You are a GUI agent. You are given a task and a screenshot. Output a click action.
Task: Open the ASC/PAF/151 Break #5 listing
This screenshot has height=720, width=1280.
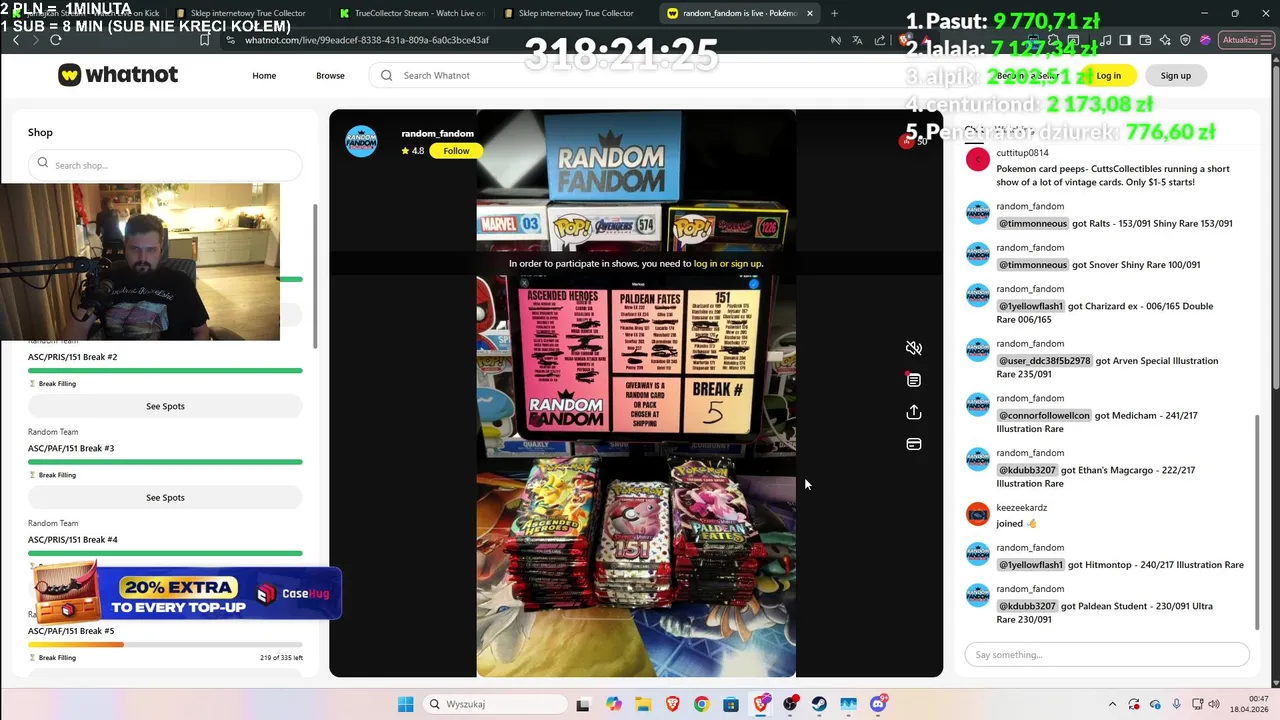71,631
